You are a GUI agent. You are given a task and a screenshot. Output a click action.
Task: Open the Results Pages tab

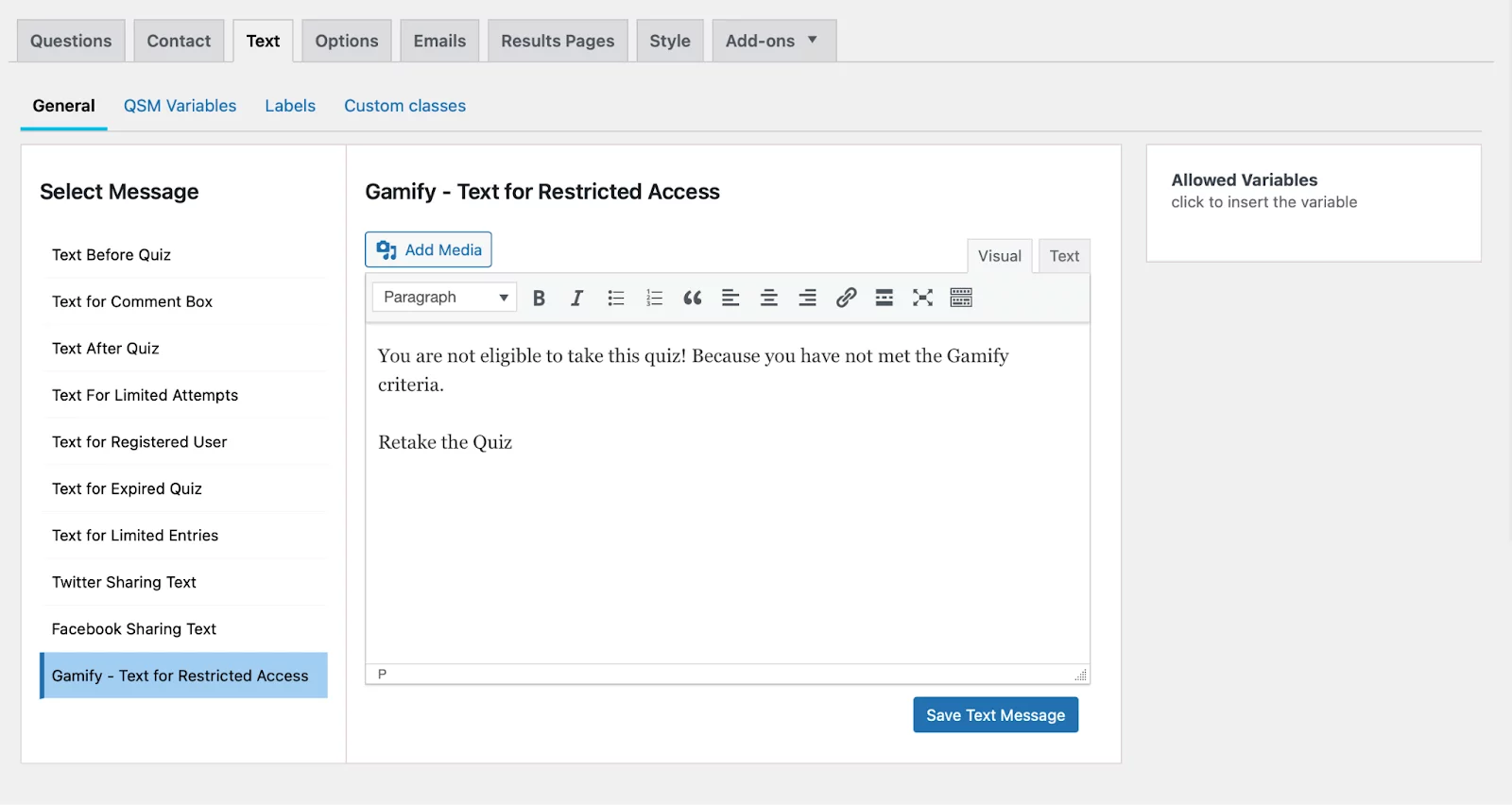(558, 41)
